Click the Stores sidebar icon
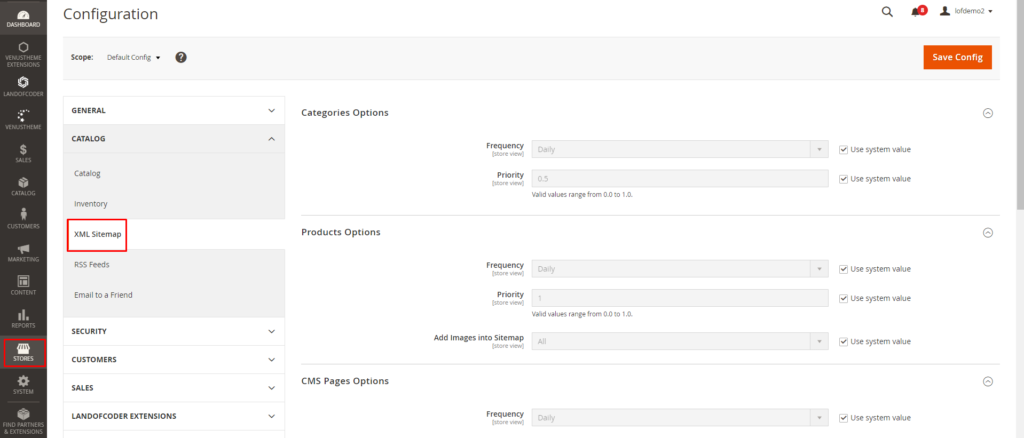This screenshot has height=438, width=1024. coord(23,351)
